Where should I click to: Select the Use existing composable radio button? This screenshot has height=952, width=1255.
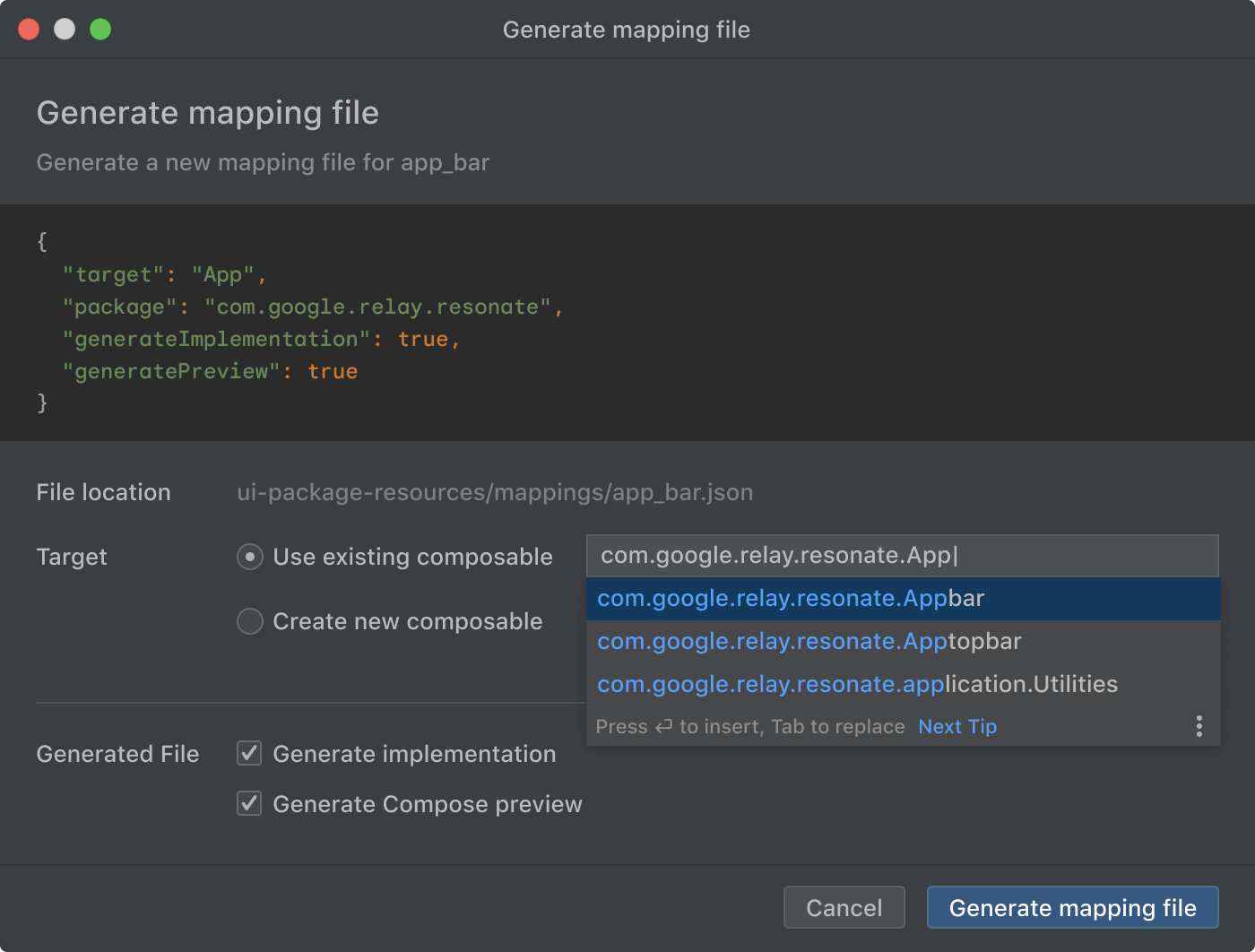point(250,557)
